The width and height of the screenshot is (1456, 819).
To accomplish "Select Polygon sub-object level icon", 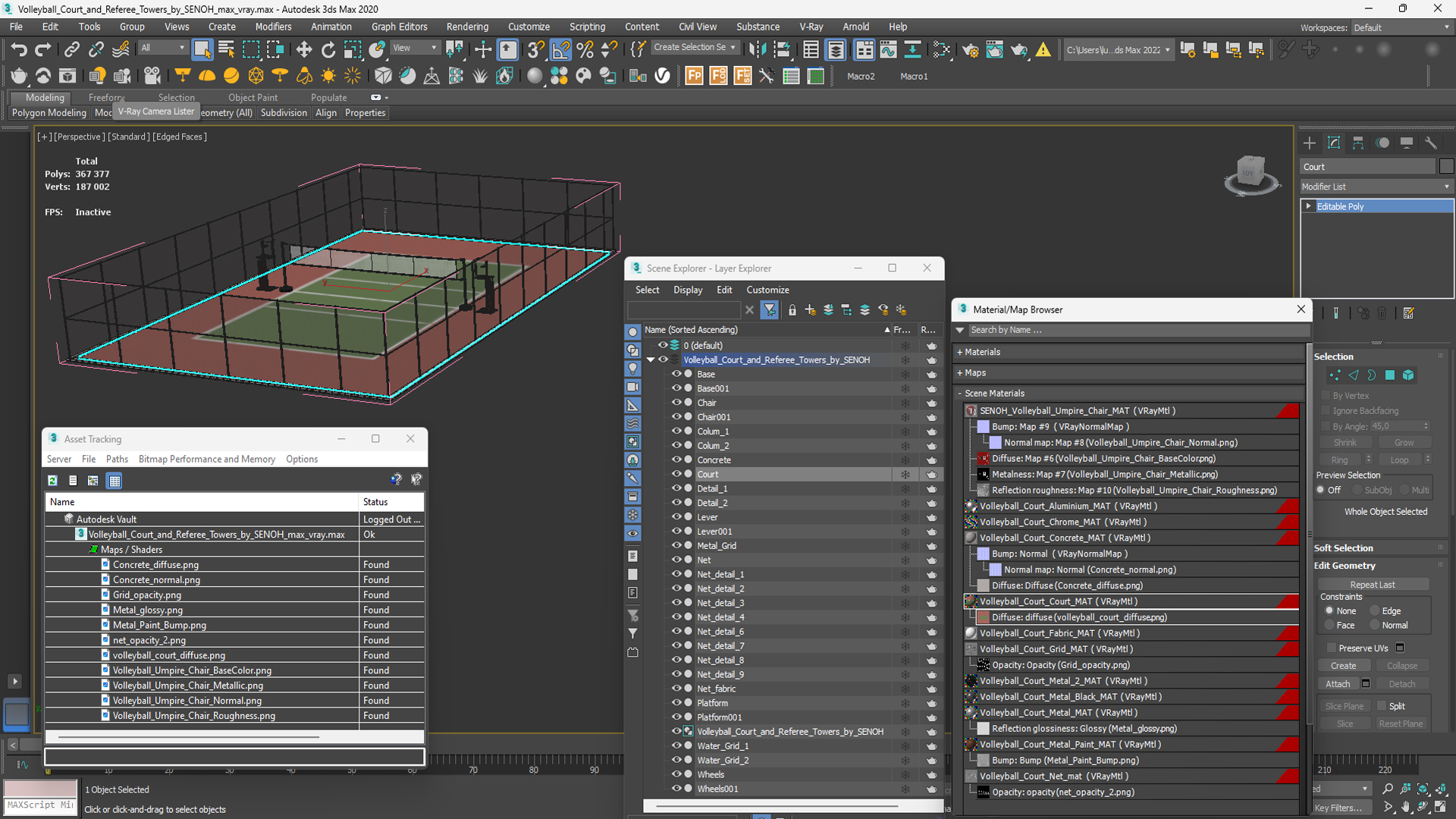I will [x=1390, y=375].
